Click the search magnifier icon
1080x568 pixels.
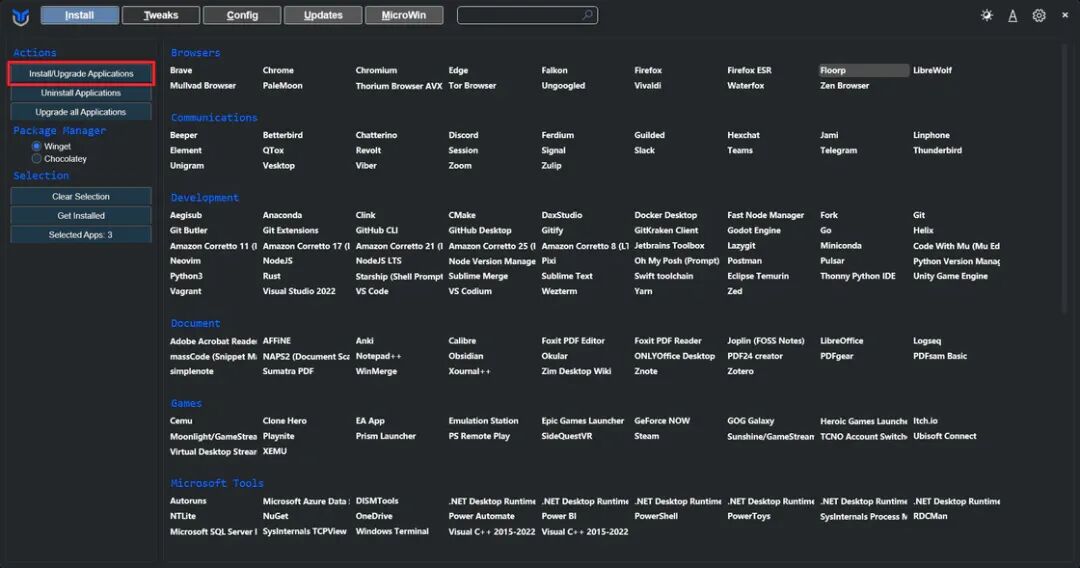(x=587, y=14)
